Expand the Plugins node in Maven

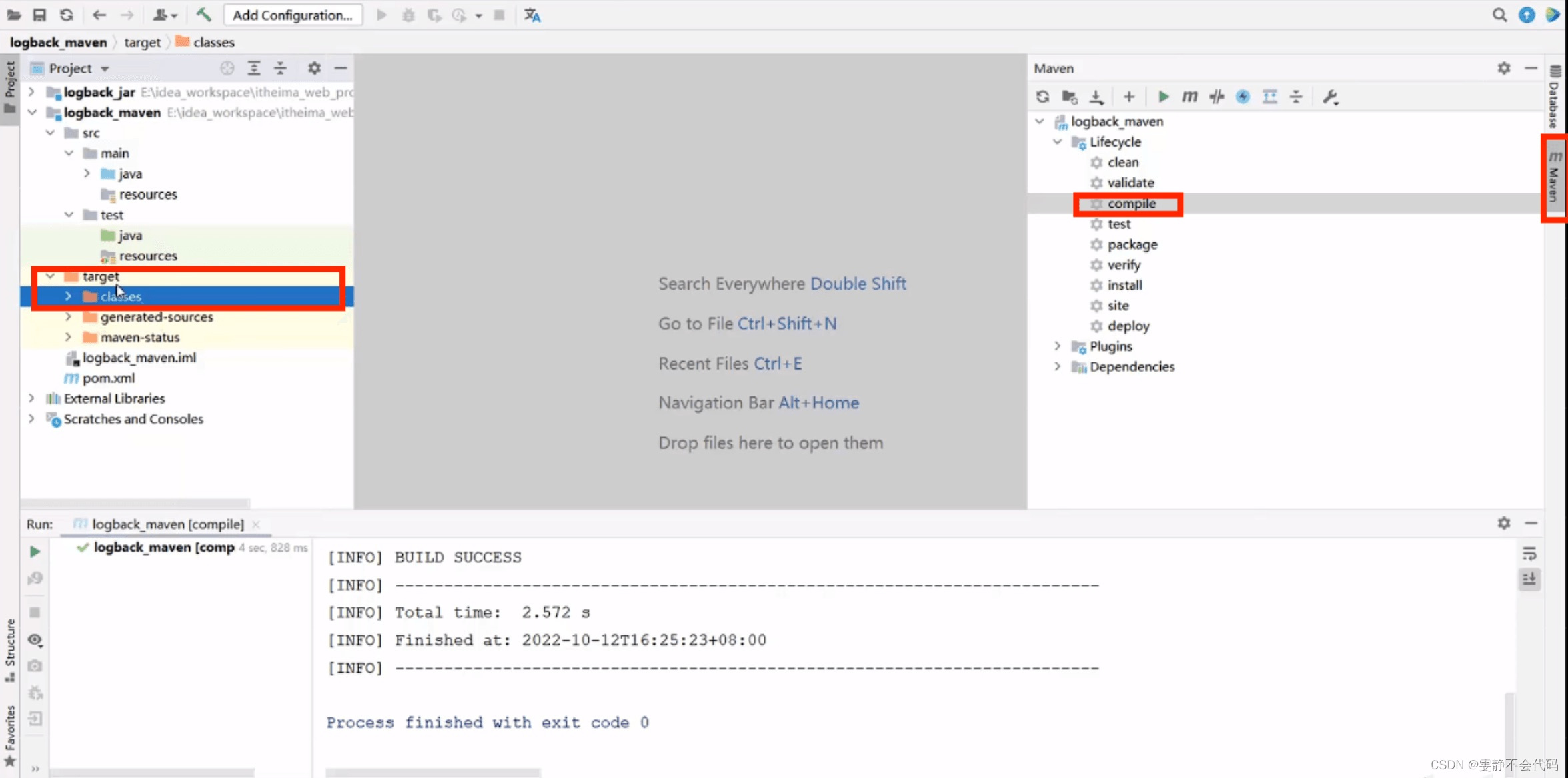coord(1057,346)
